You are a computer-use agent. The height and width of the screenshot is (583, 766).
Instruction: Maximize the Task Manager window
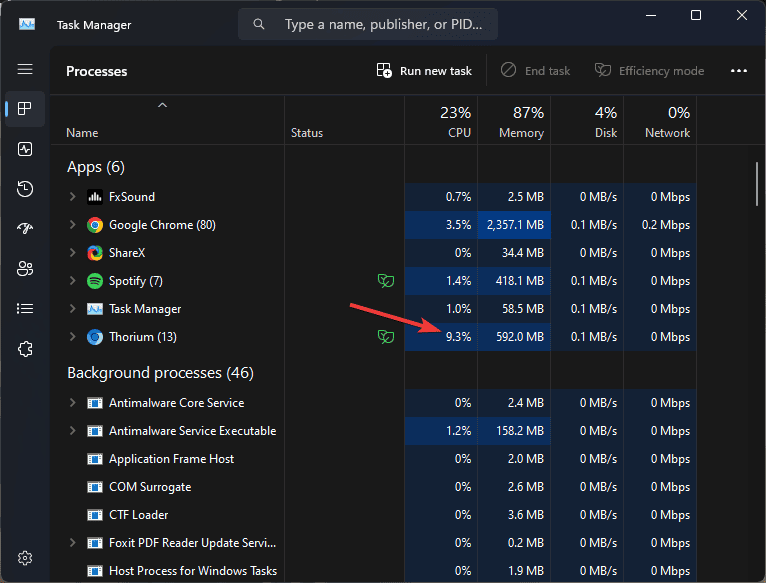click(x=696, y=15)
